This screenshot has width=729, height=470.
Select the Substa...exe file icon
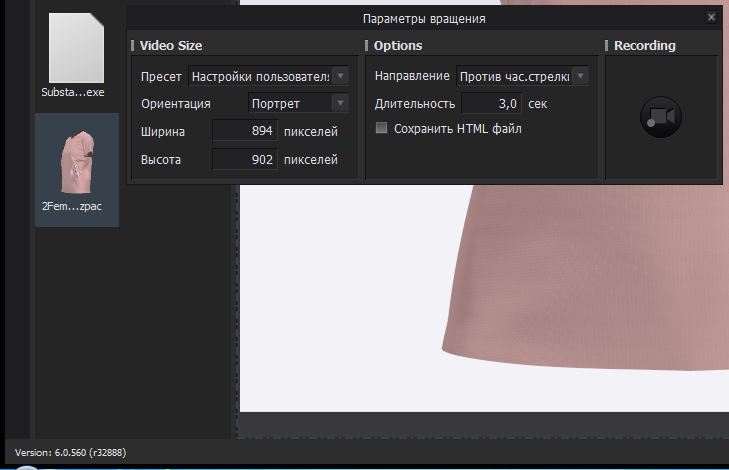[x=74, y=55]
